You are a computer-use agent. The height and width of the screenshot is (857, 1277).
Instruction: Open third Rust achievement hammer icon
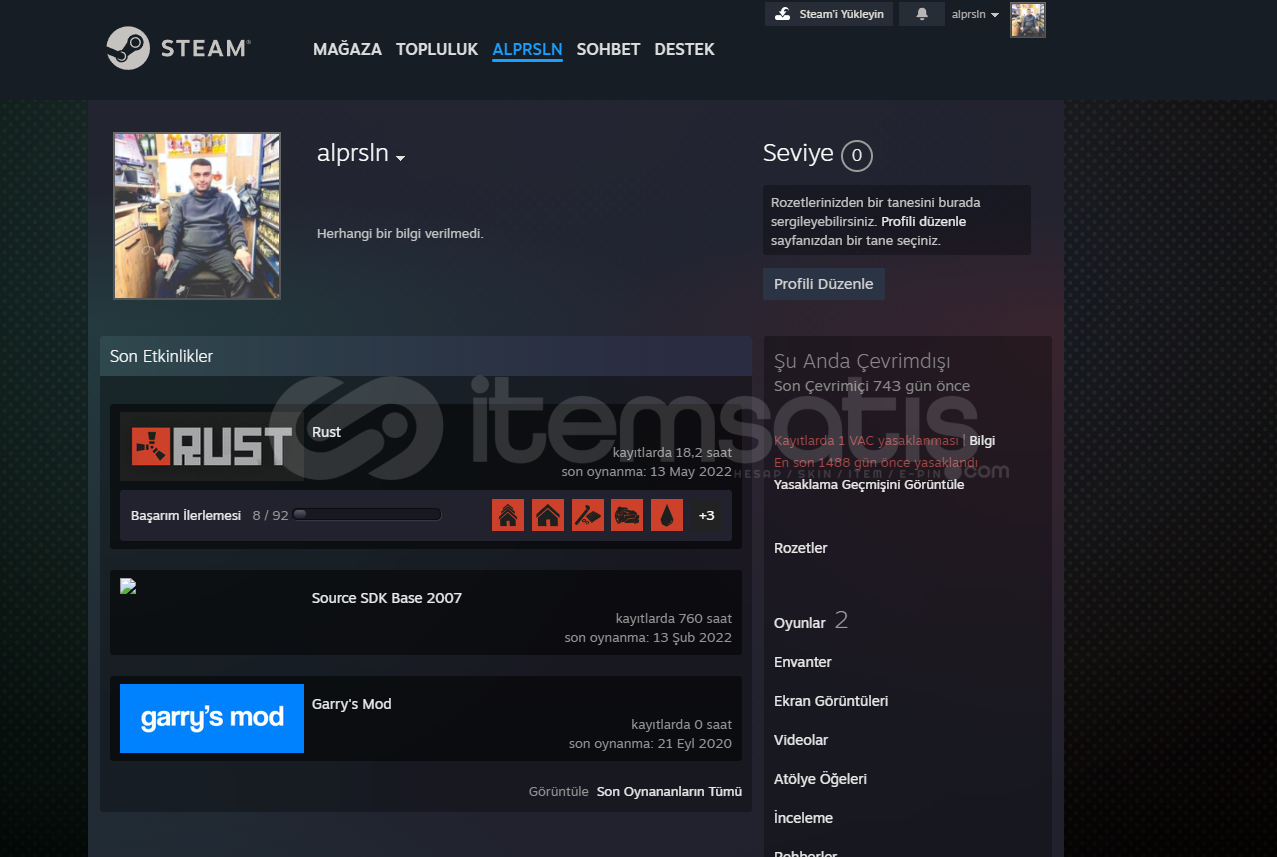coord(588,515)
